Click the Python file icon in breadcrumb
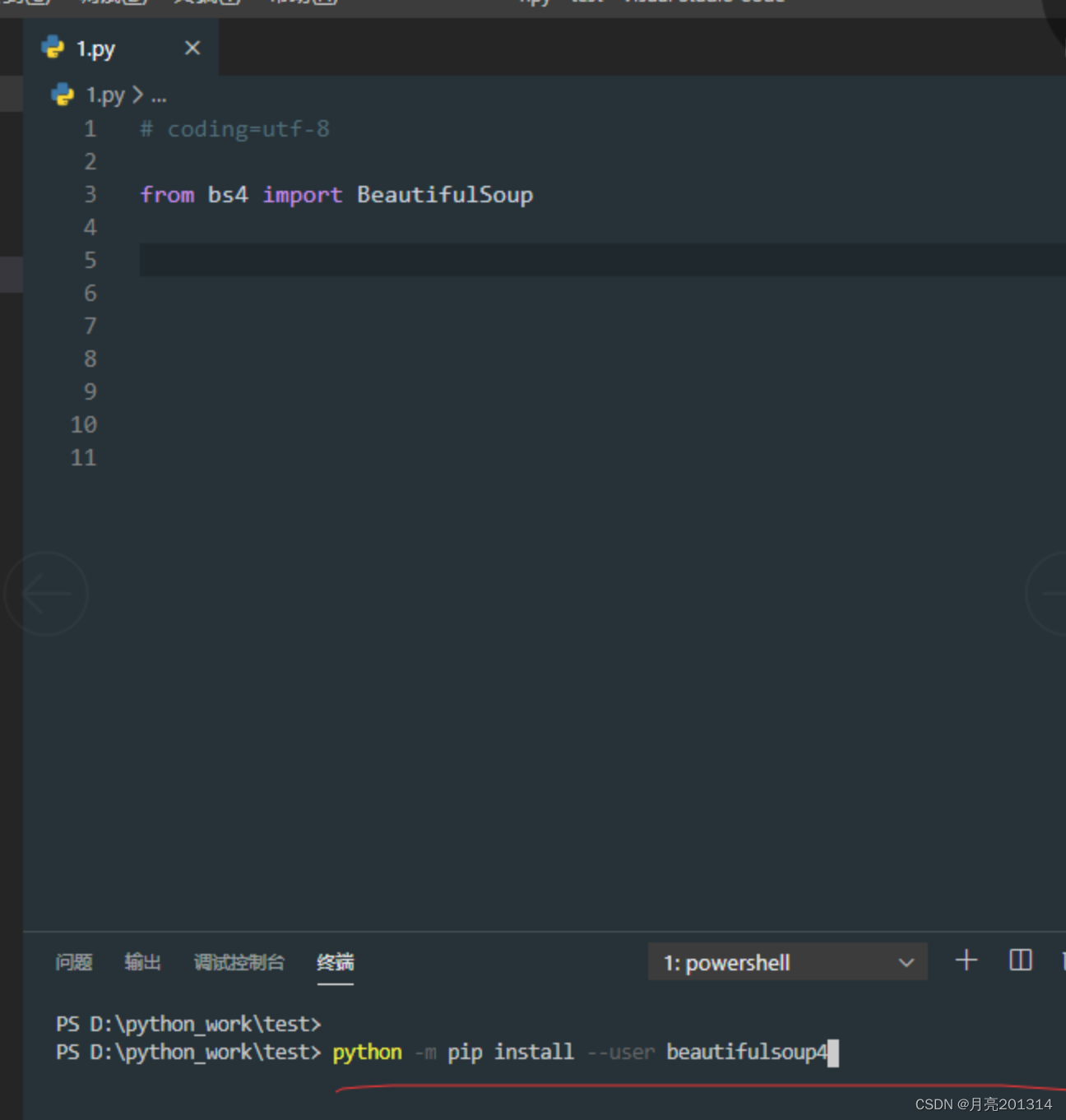Viewport: 1066px width, 1120px height. pyautogui.click(x=63, y=95)
